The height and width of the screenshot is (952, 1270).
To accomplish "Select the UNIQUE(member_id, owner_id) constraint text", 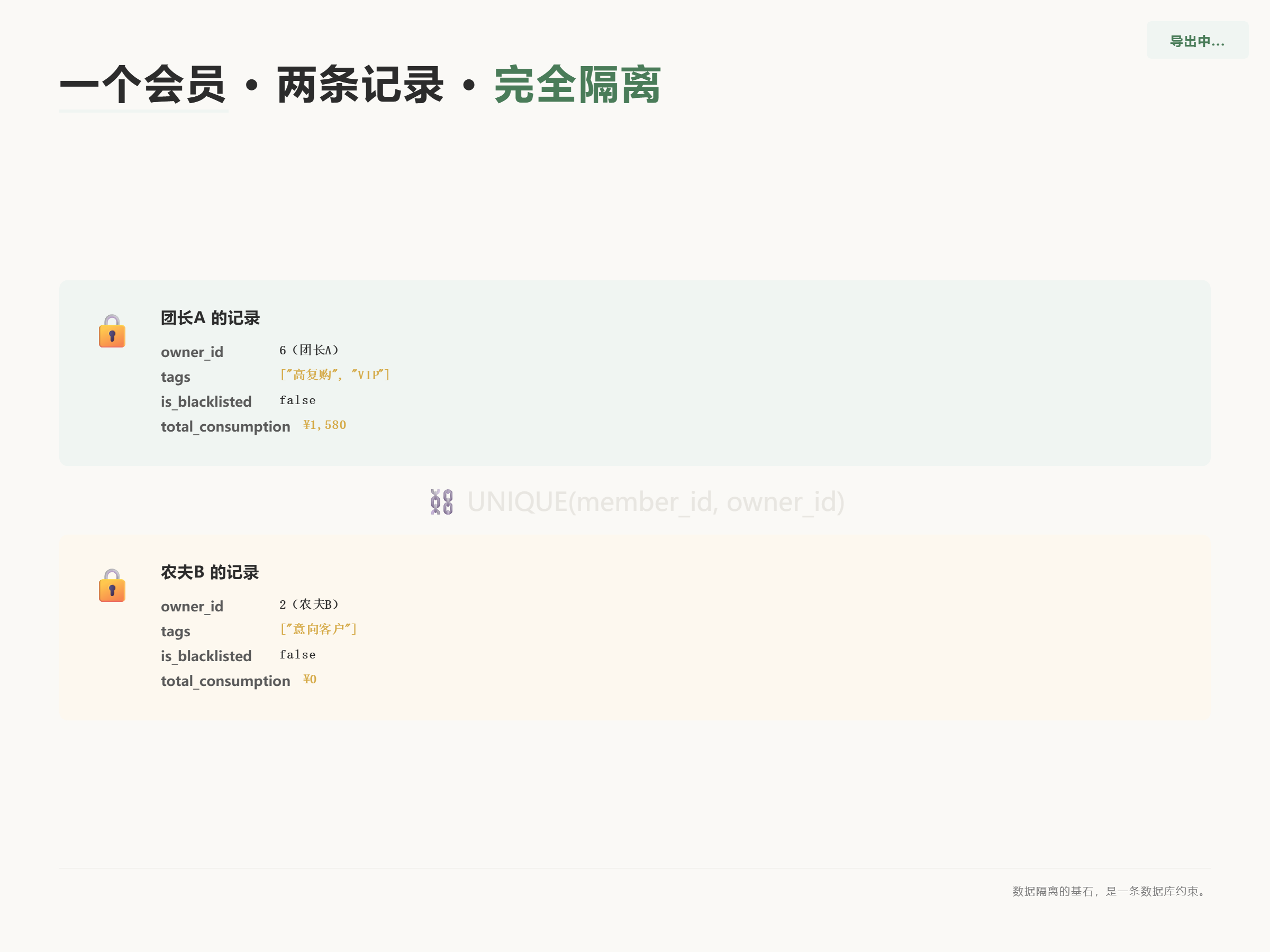I will [x=656, y=501].
